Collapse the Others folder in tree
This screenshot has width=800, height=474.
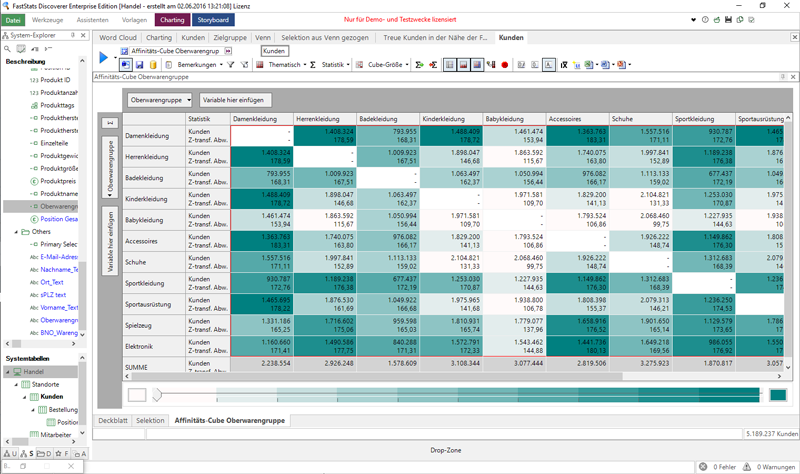(15, 231)
